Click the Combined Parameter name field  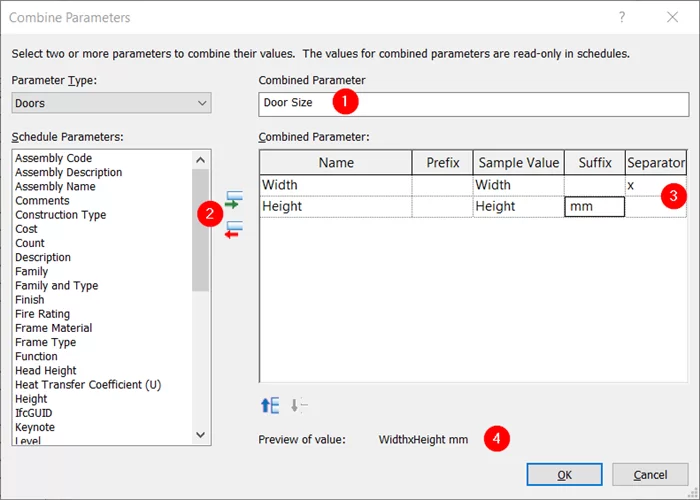(x=473, y=103)
